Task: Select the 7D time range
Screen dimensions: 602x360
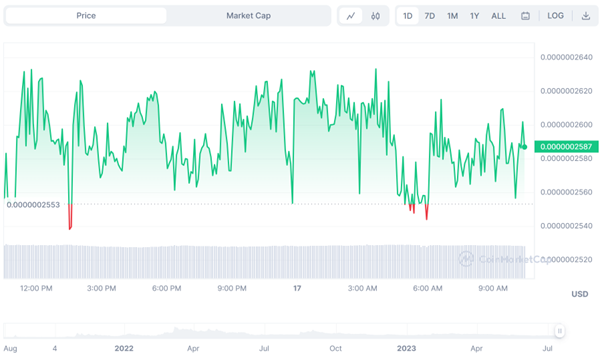Action: tap(430, 16)
